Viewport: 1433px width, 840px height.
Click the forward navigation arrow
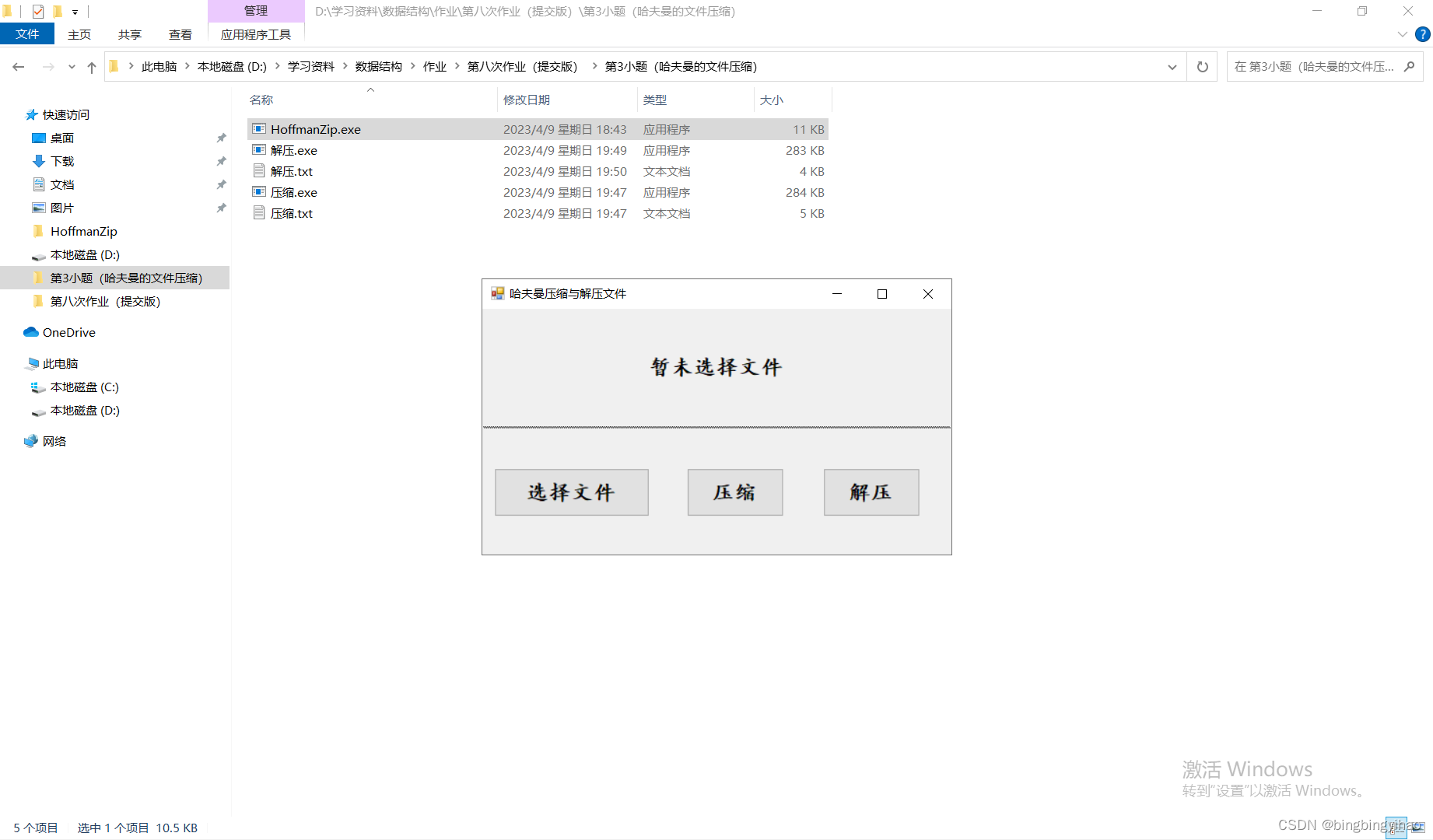pos(48,67)
